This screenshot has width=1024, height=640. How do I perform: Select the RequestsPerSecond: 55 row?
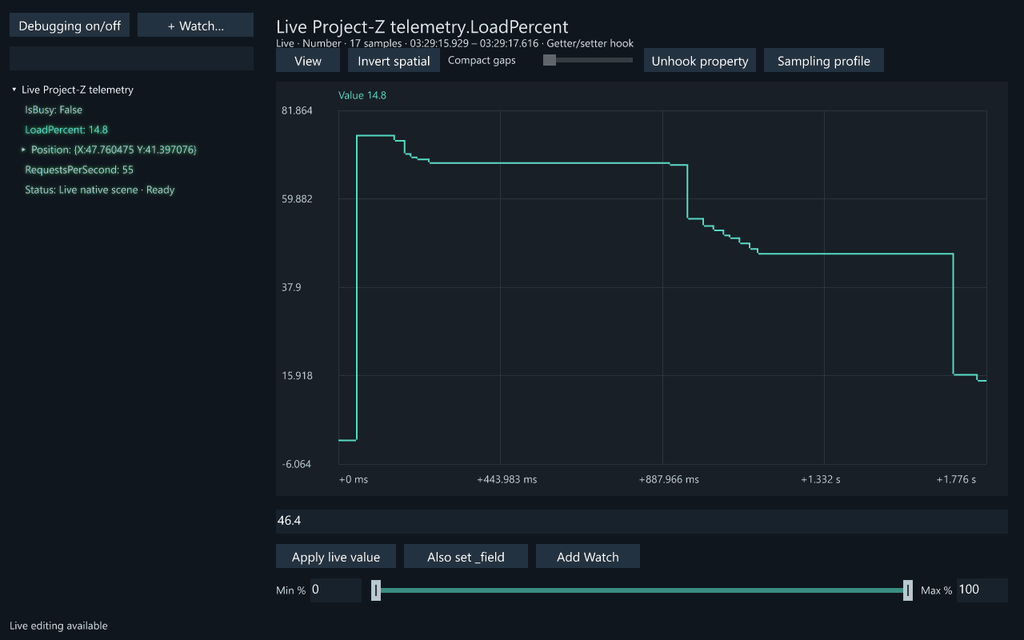click(79, 170)
